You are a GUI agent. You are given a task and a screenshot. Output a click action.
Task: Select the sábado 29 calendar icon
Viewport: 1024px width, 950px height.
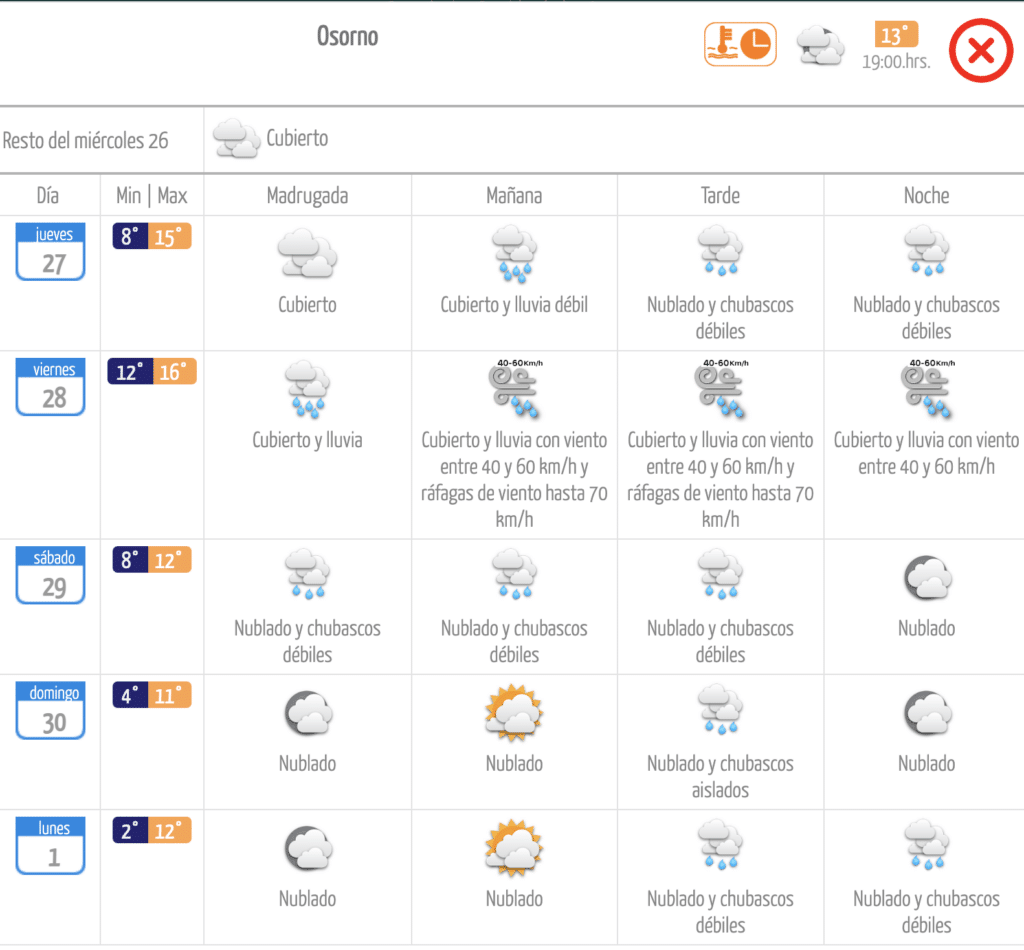point(50,576)
